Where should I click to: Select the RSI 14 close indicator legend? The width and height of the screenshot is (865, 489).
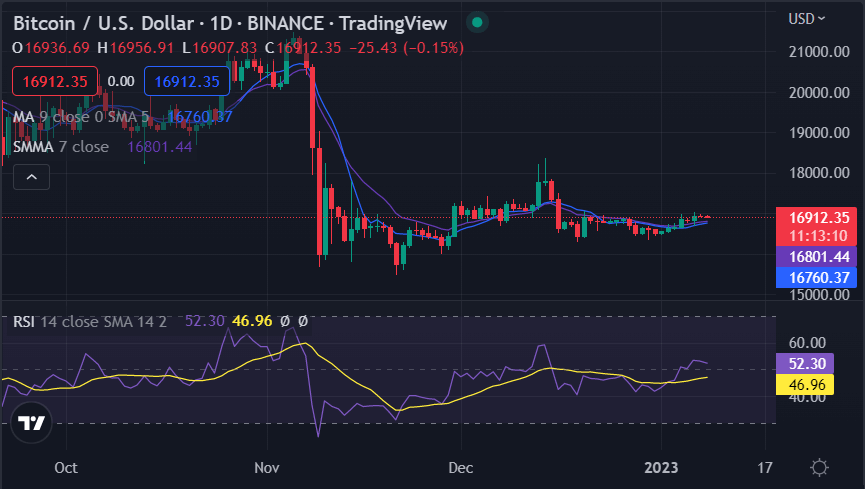pyautogui.click(x=90, y=321)
